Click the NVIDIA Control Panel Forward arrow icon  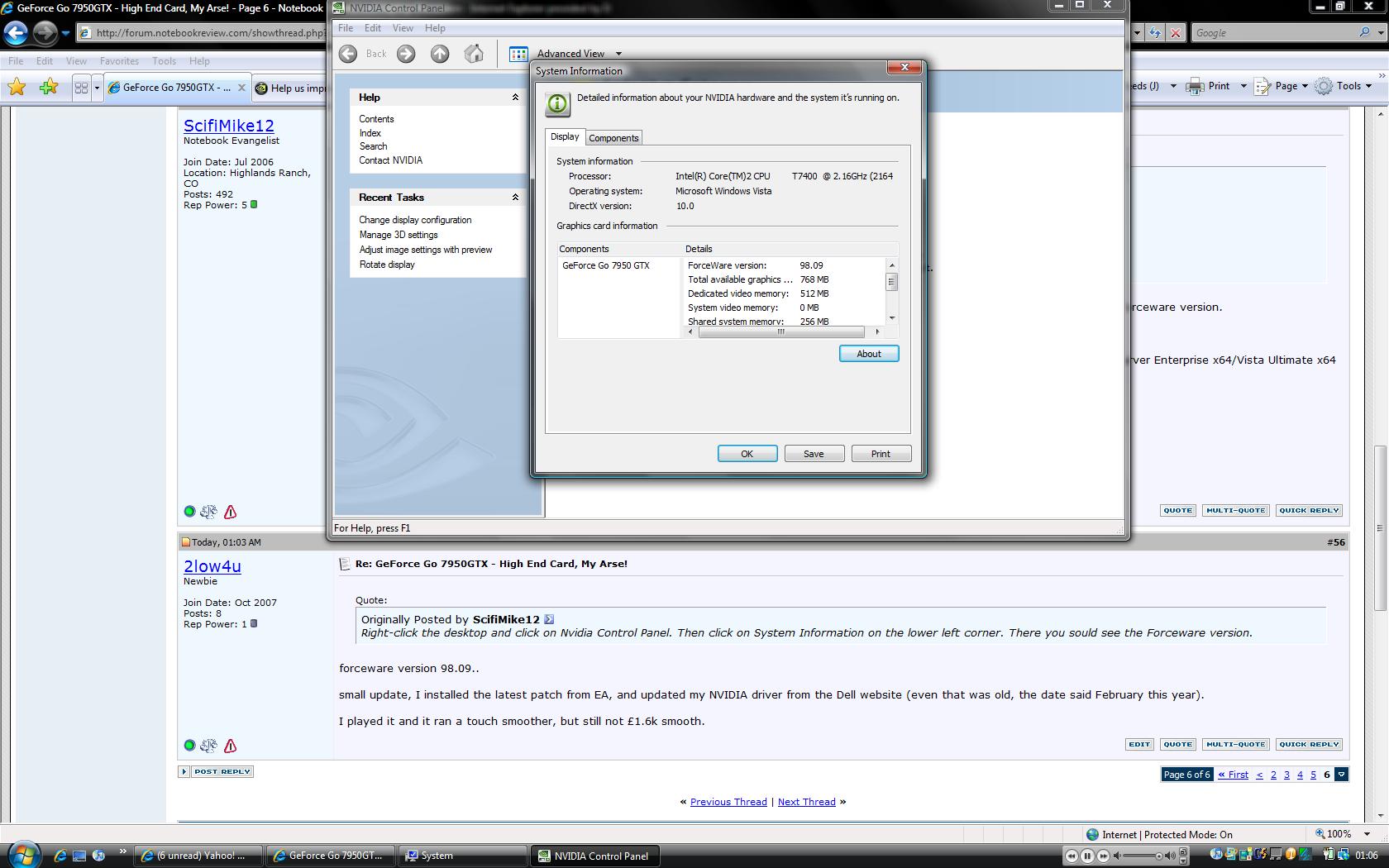click(x=406, y=54)
